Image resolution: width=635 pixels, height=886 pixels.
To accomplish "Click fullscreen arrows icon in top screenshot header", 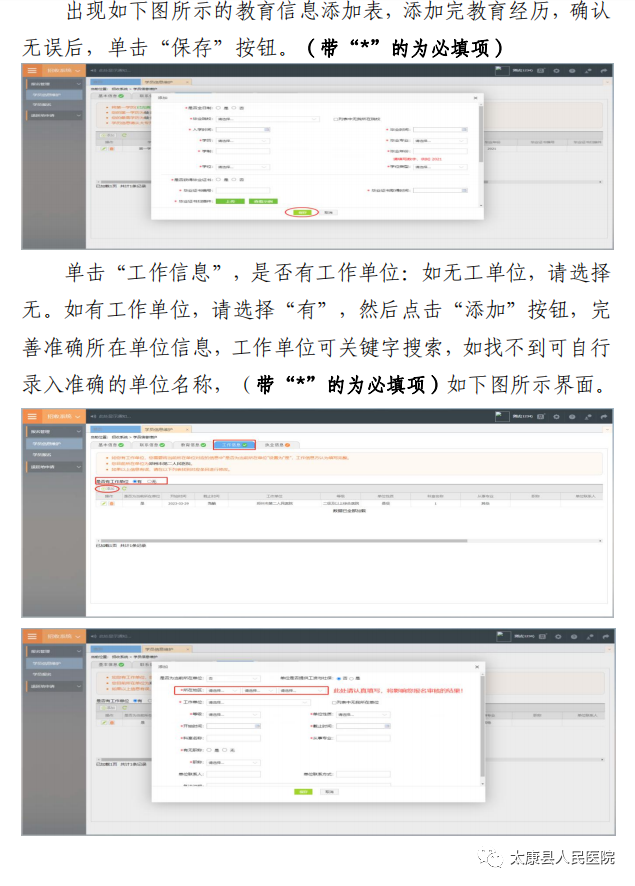I will point(588,71).
